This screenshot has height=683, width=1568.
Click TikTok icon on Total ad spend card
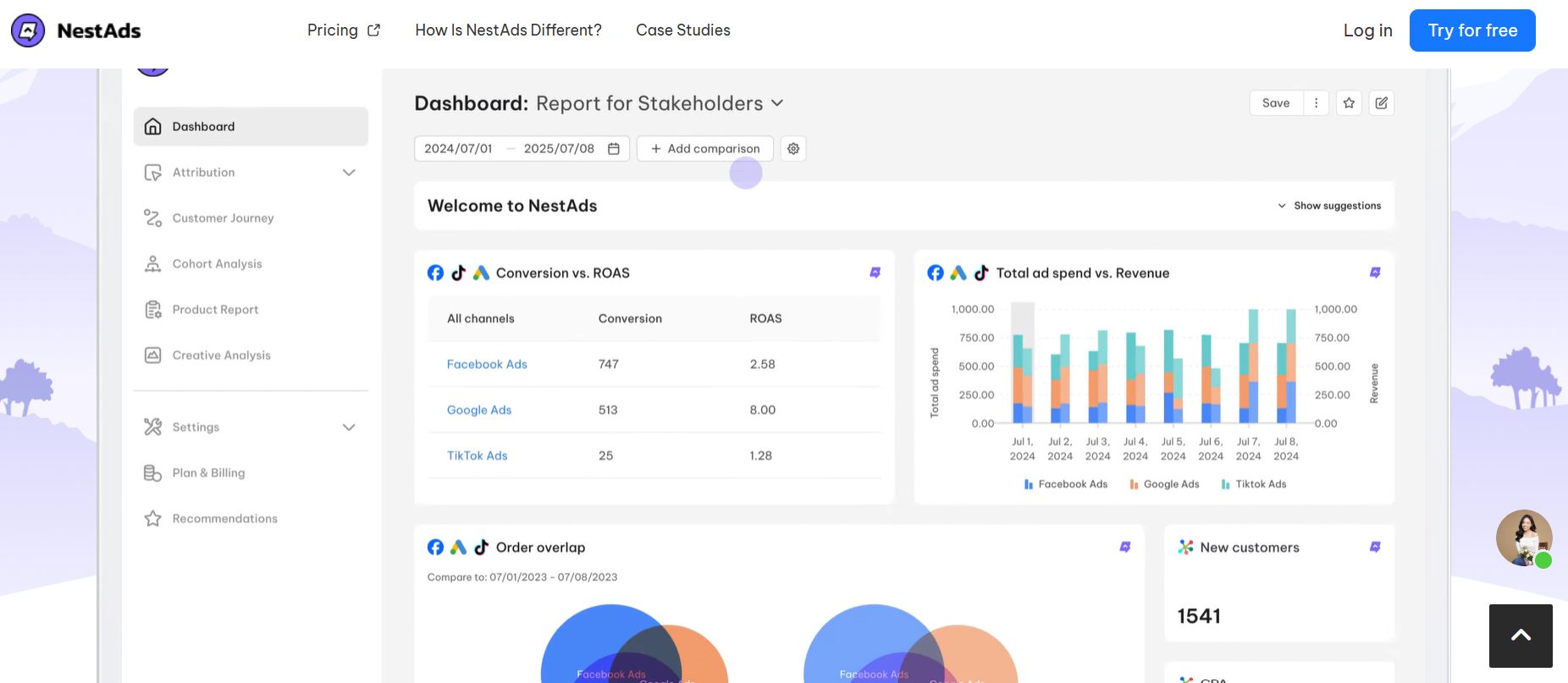pyautogui.click(x=981, y=273)
